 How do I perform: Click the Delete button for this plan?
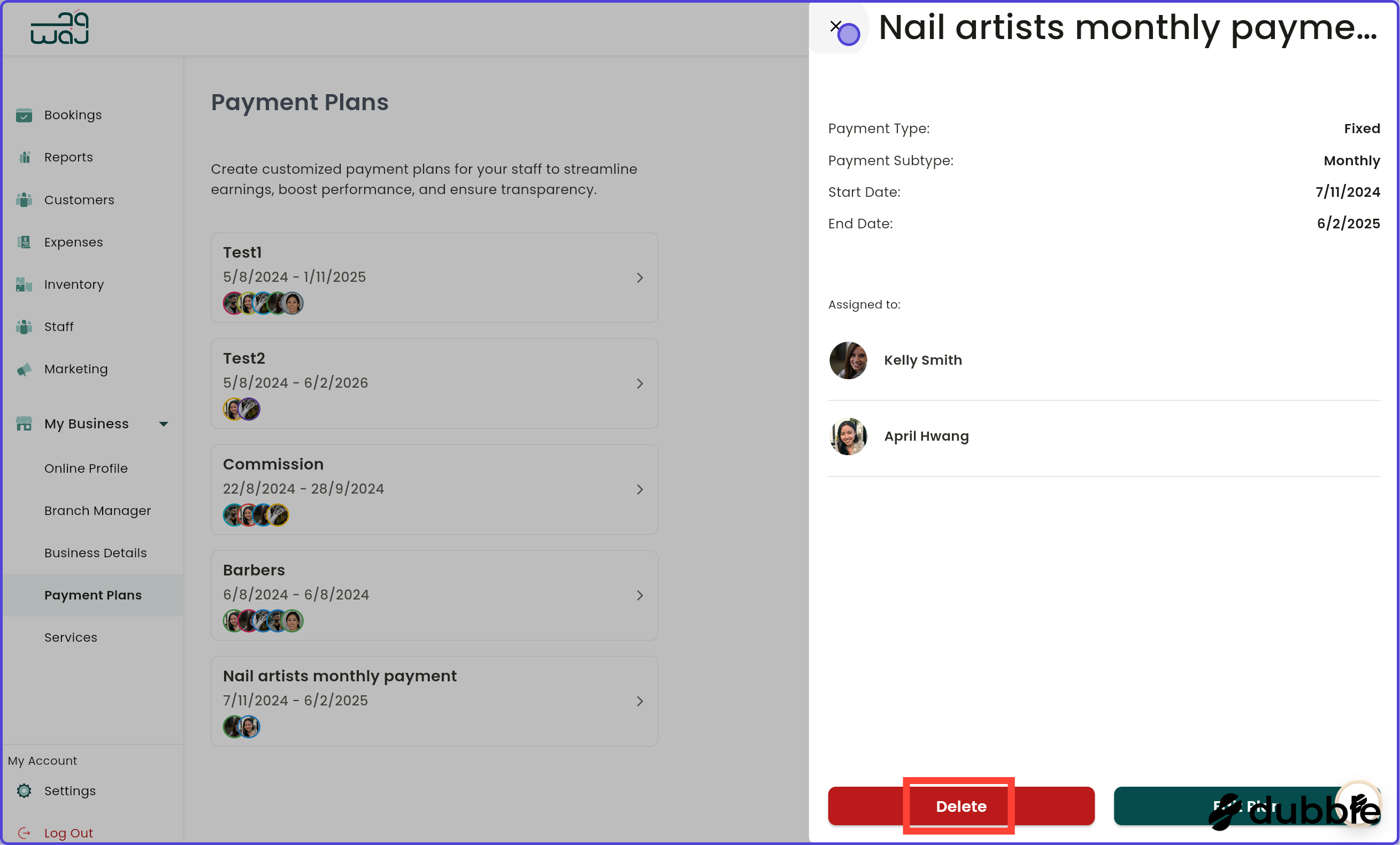click(x=960, y=806)
